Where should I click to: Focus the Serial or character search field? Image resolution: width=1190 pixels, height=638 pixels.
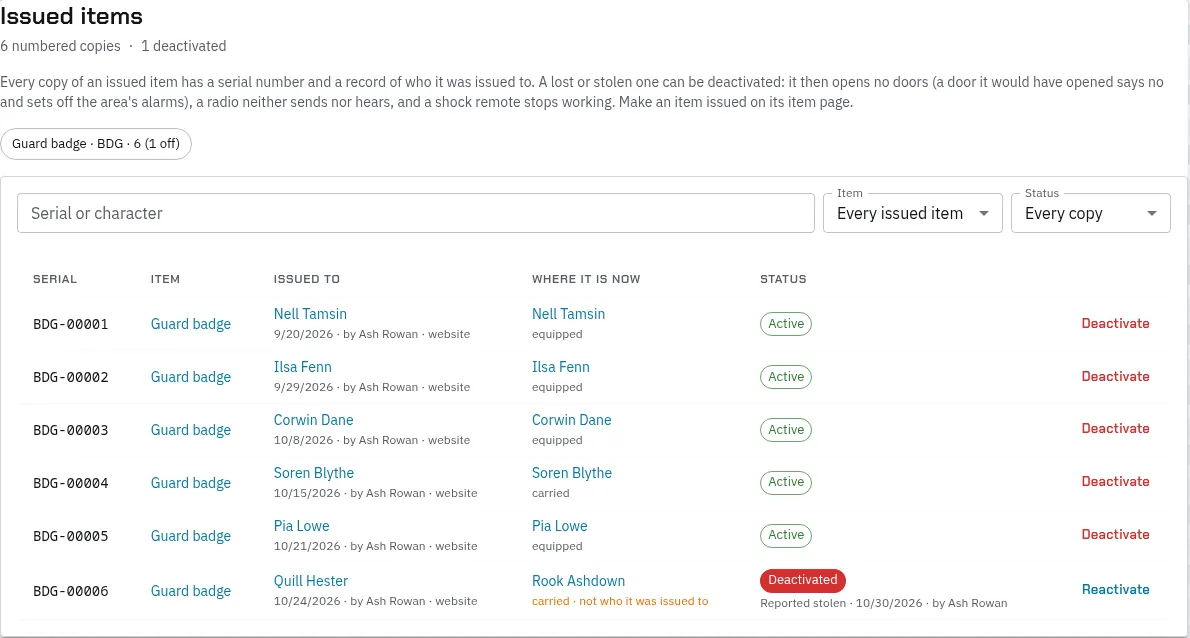415,213
